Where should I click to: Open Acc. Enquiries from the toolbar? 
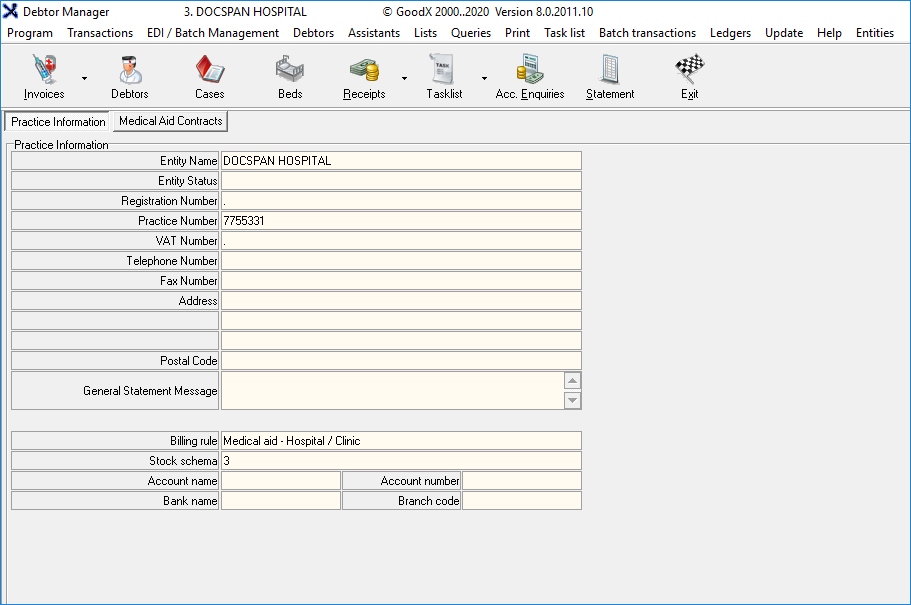(530, 77)
